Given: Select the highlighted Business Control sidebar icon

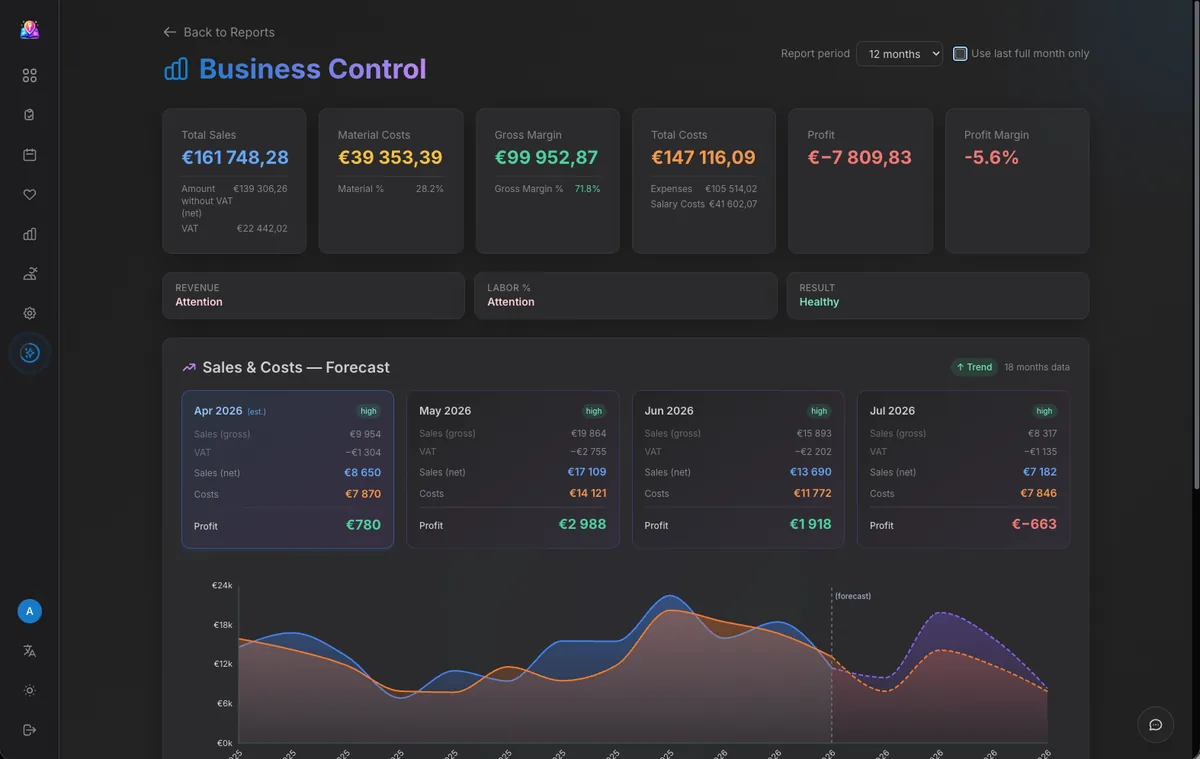Looking at the screenshot, I should 29,352.
